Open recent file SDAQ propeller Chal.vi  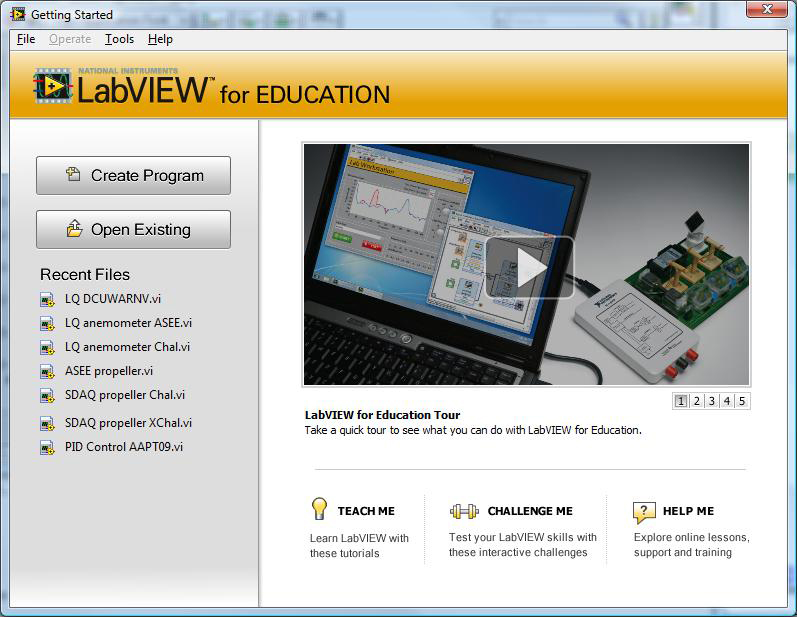(x=125, y=395)
